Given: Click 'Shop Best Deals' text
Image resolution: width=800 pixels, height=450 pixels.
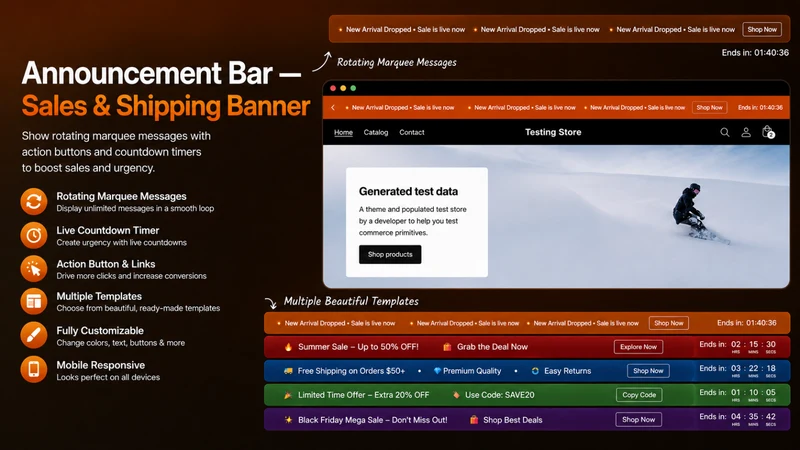Looking at the screenshot, I should 513,420.
